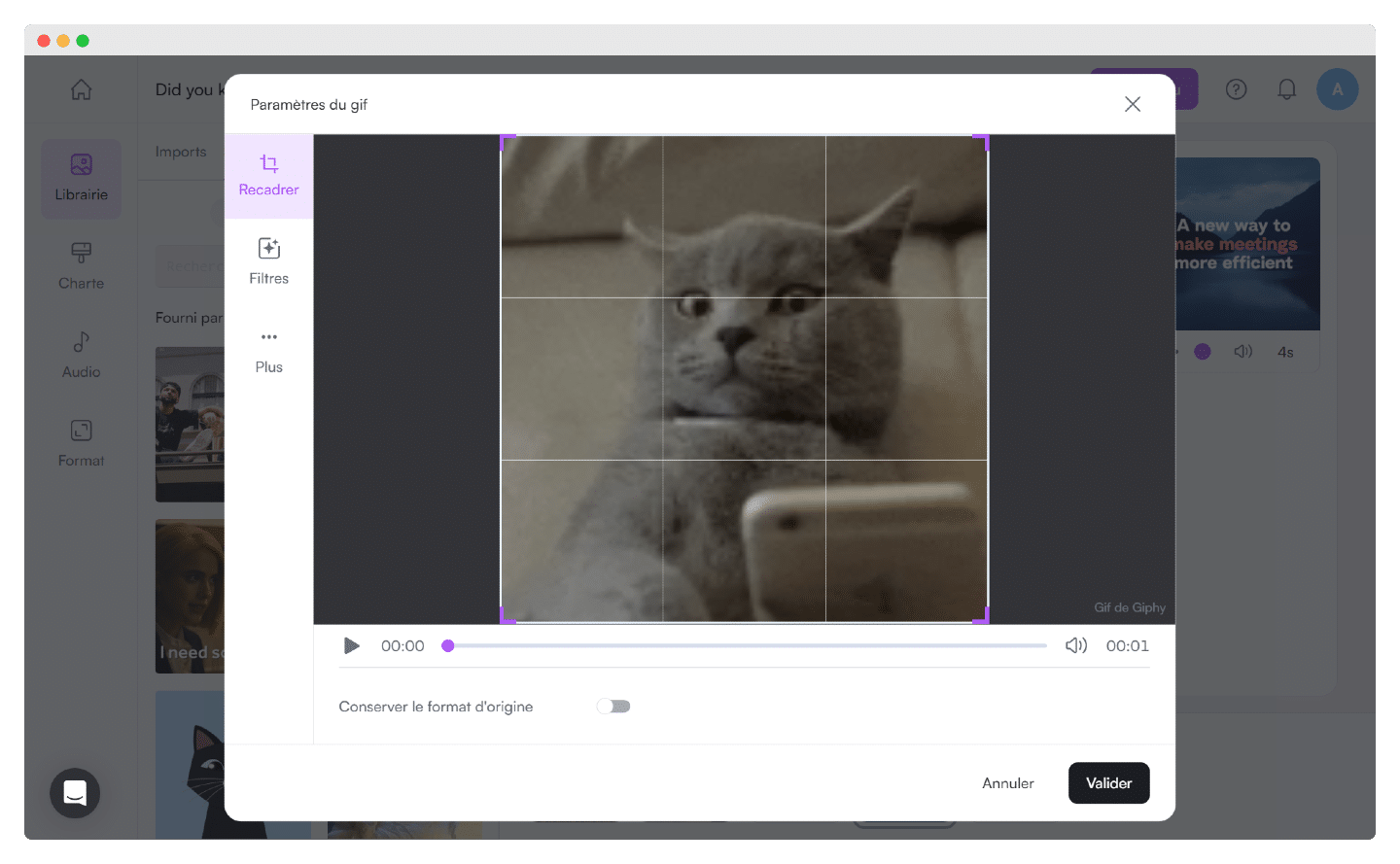Open notifications bell icon
This screenshot has width=1400, height=864.
1286,89
